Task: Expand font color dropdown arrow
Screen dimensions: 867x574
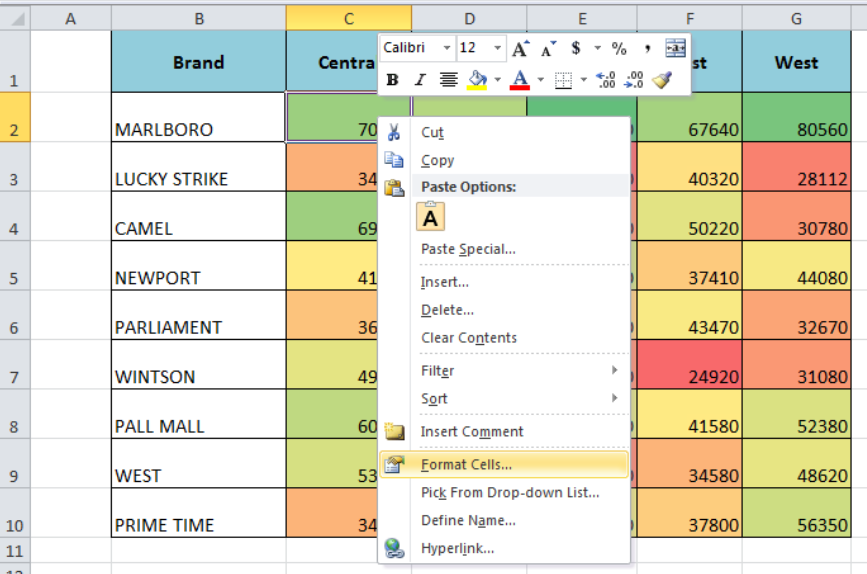Action: click(540, 80)
